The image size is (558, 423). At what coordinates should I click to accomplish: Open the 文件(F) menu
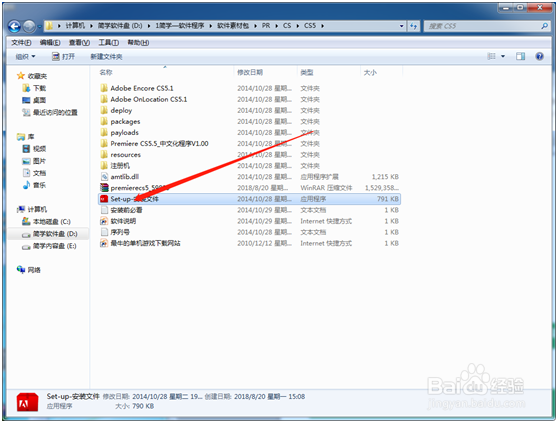[x=21, y=43]
